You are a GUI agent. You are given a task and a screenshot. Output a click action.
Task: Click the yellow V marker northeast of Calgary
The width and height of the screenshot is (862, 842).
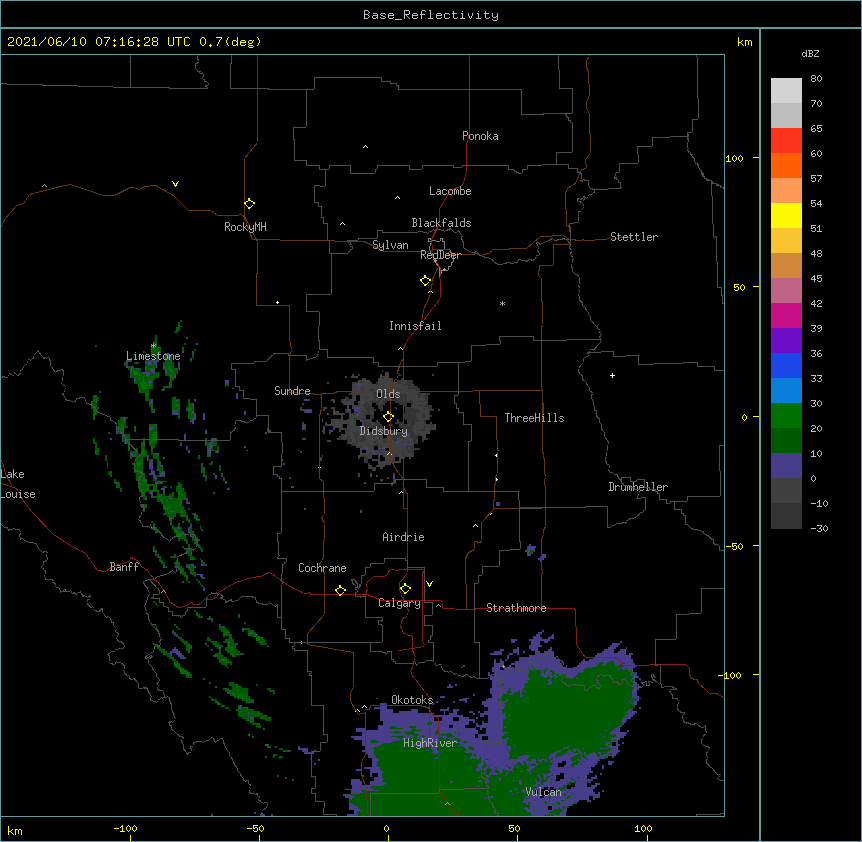pyautogui.click(x=429, y=584)
